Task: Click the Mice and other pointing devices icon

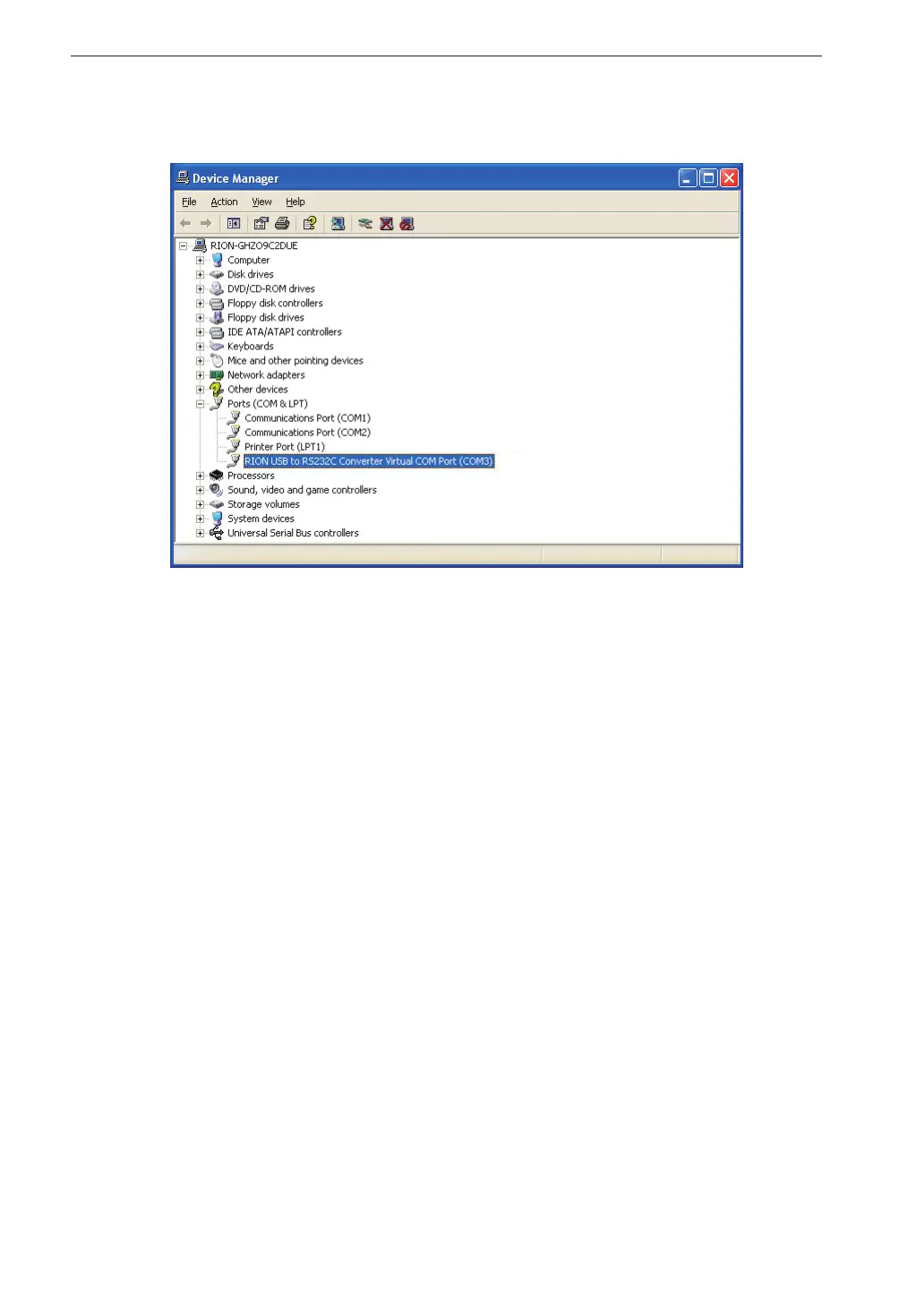Action: [216, 361]
